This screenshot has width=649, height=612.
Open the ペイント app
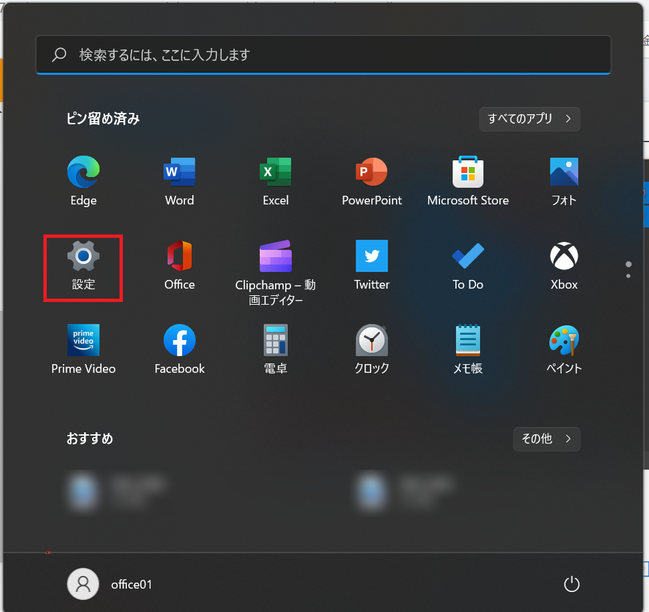[x=564, y=350]
